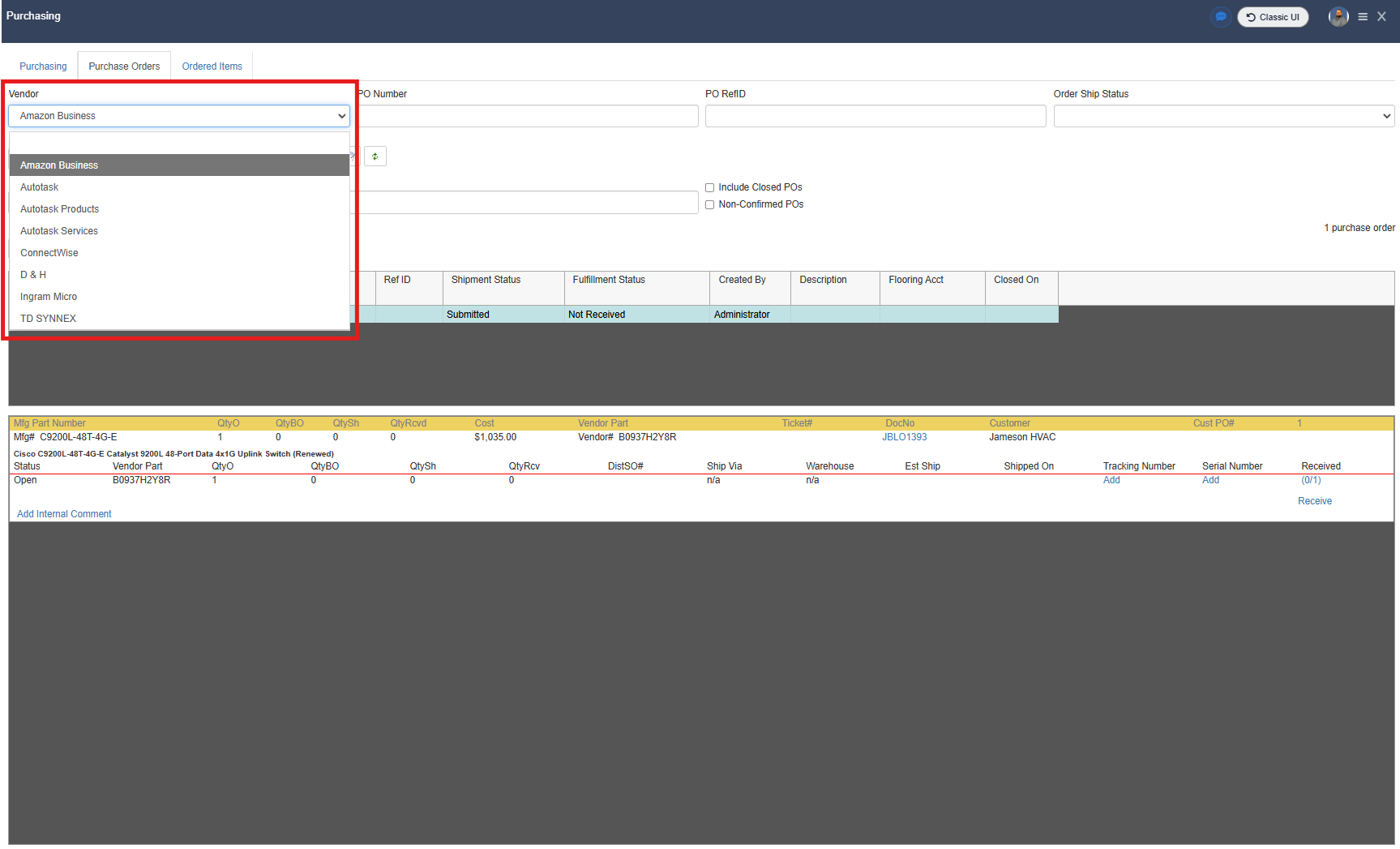Screen dimensions: 1400x849
Task: Add an internal comment
Action: tap(64, 514)
